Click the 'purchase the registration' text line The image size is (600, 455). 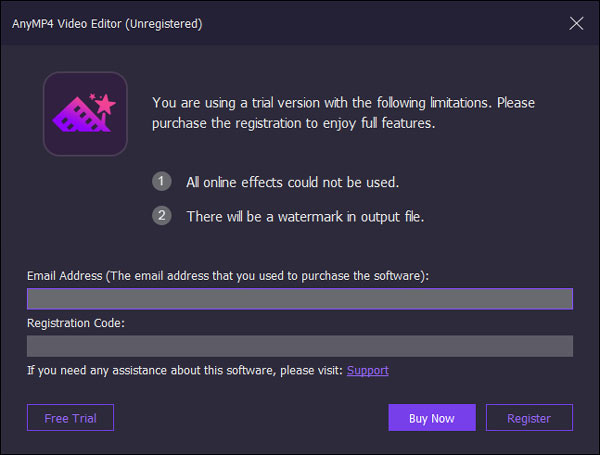pos(295,123)
